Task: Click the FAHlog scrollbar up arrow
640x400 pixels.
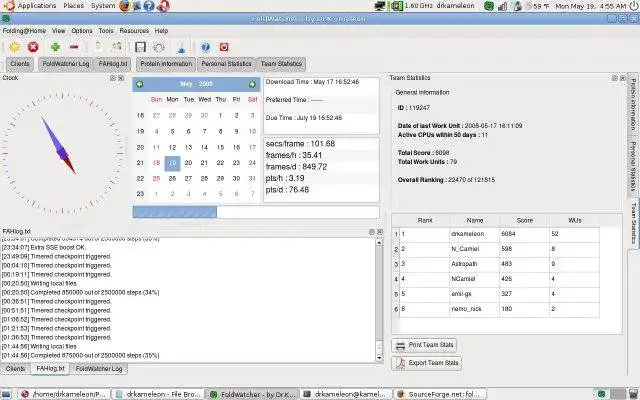Action: click(379, 243)
